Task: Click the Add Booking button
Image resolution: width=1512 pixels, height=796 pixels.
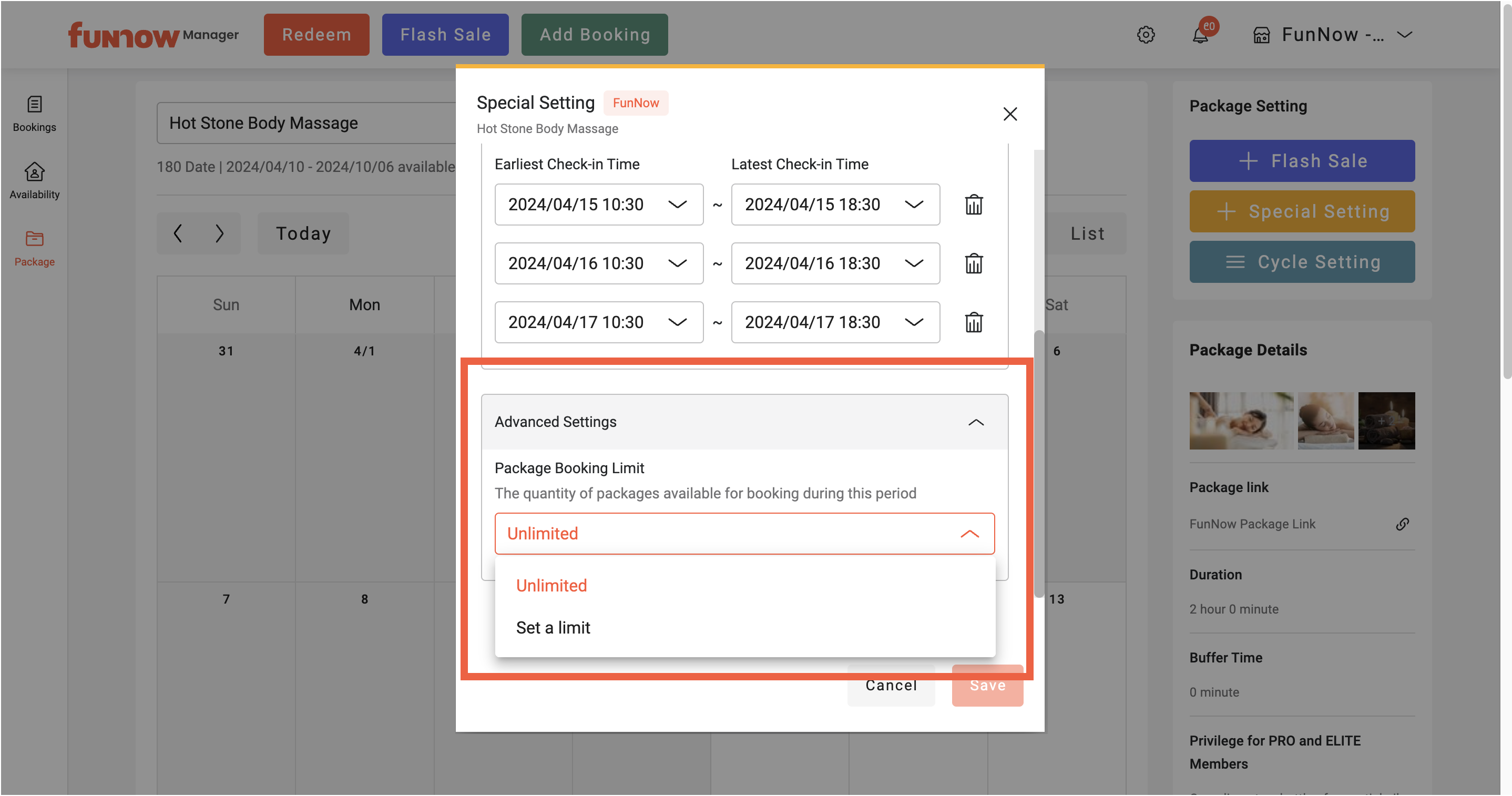Action: click(x=595, y=35)
